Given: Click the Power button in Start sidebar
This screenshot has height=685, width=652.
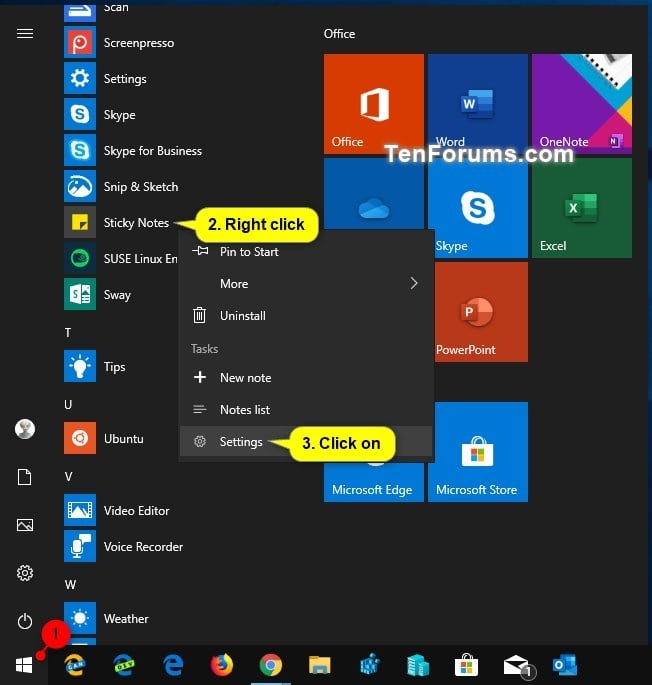Looking at the screenshot, I should pos(25,621).
